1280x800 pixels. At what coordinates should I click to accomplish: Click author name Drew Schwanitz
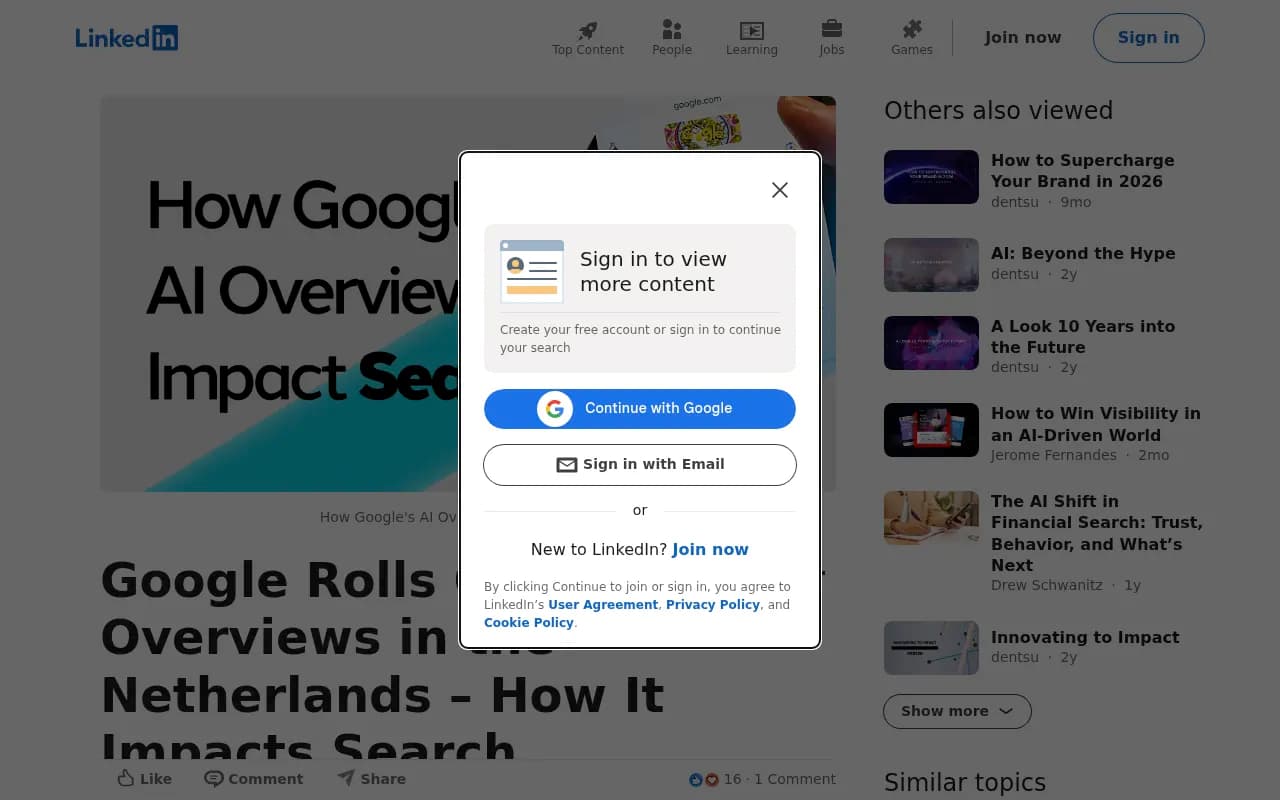(x=1047, y=585)
